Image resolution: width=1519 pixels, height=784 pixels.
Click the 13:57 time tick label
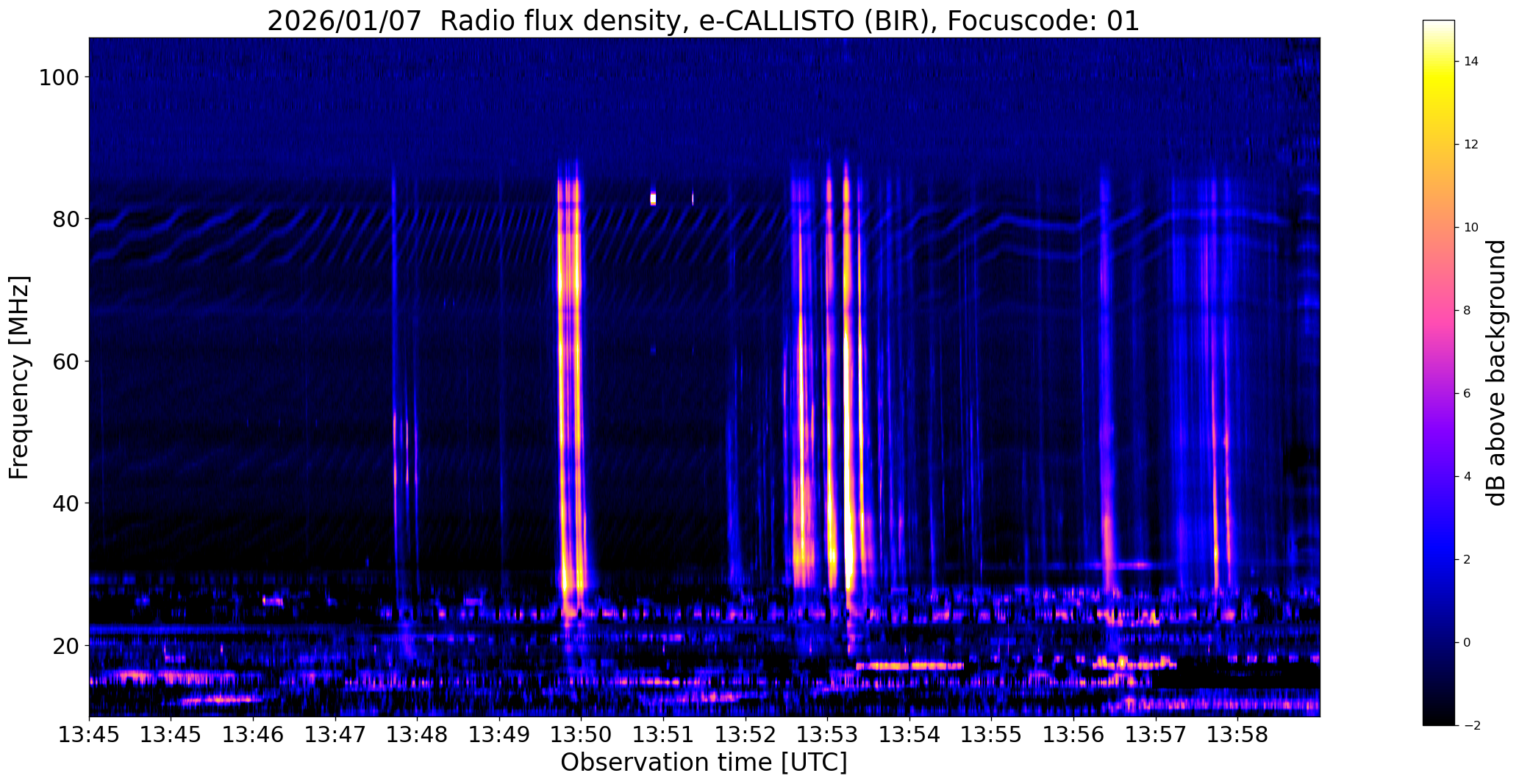click(1155, 735)
